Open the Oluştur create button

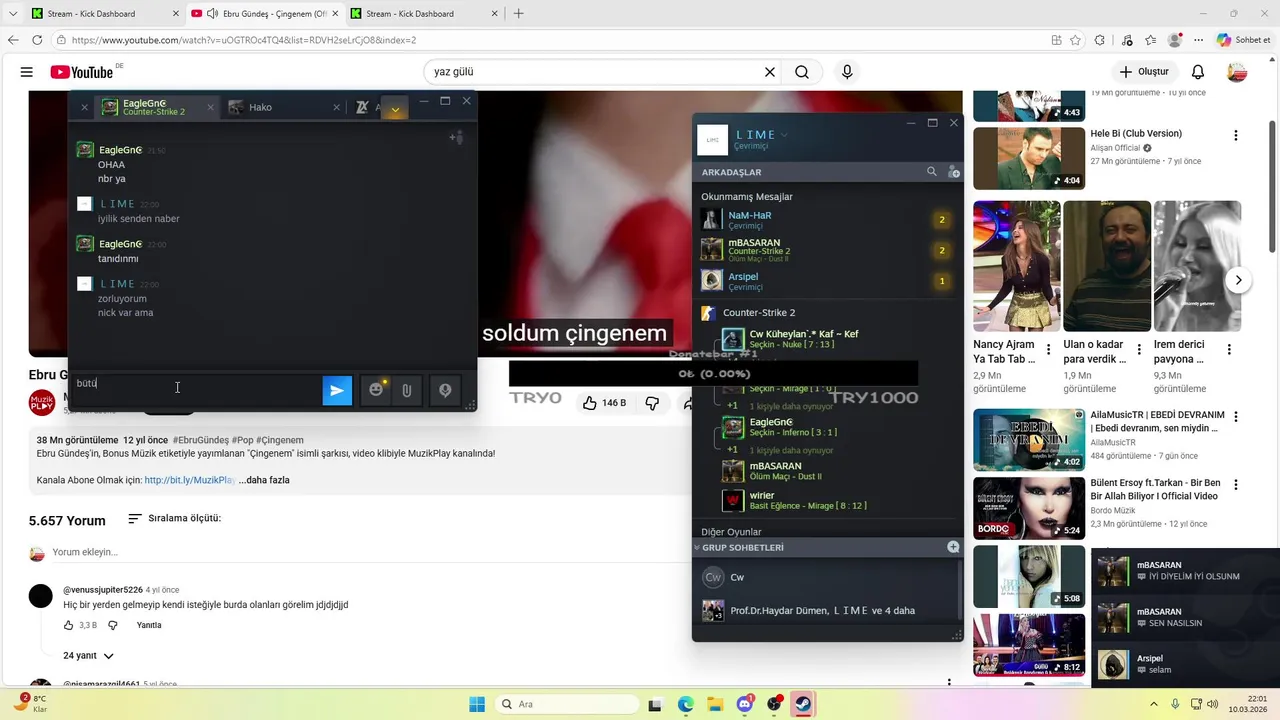click(x=1144, y=72)
